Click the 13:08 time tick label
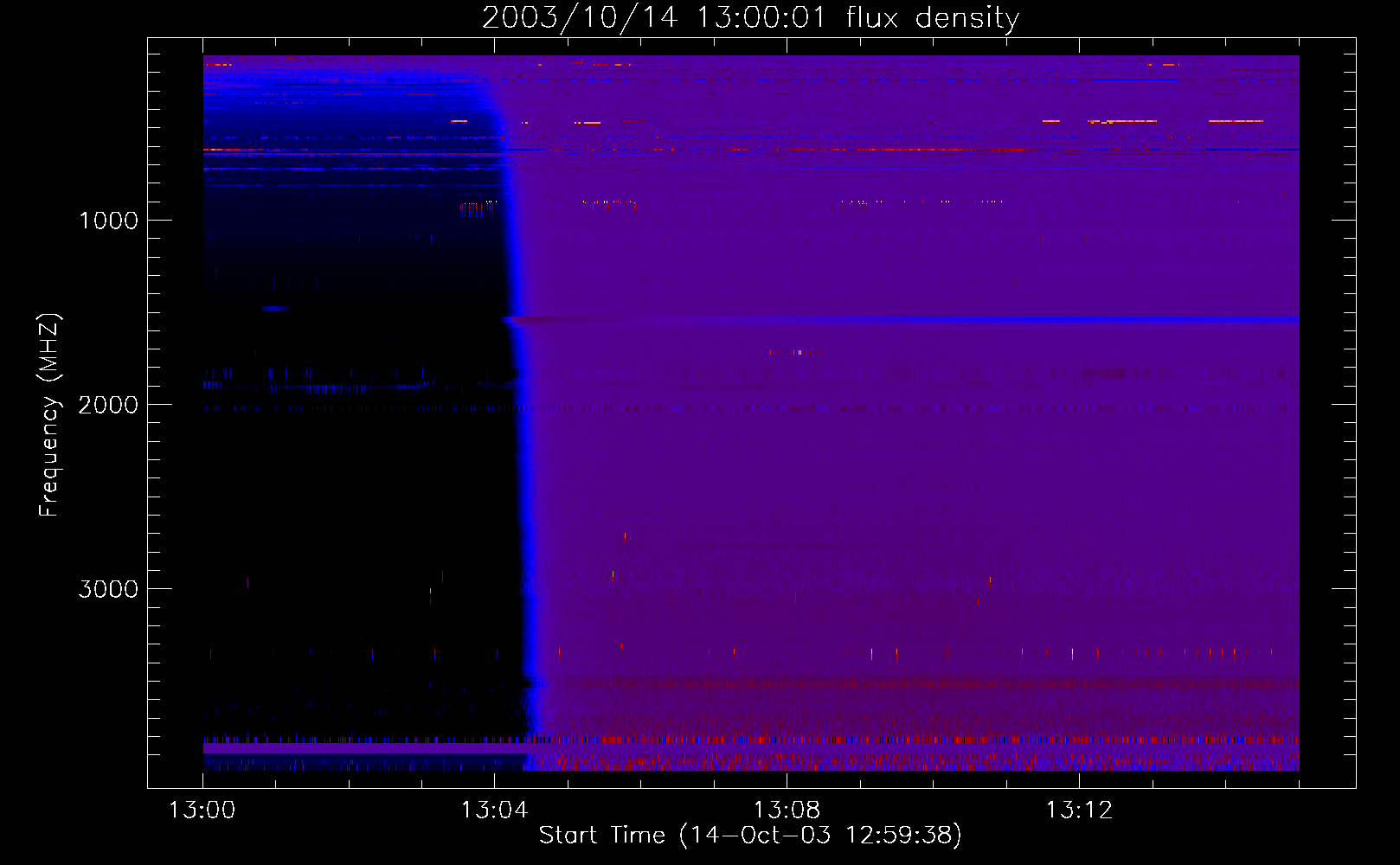The height and width of the screenshot is (865, 1400). [x=787, y=810]
